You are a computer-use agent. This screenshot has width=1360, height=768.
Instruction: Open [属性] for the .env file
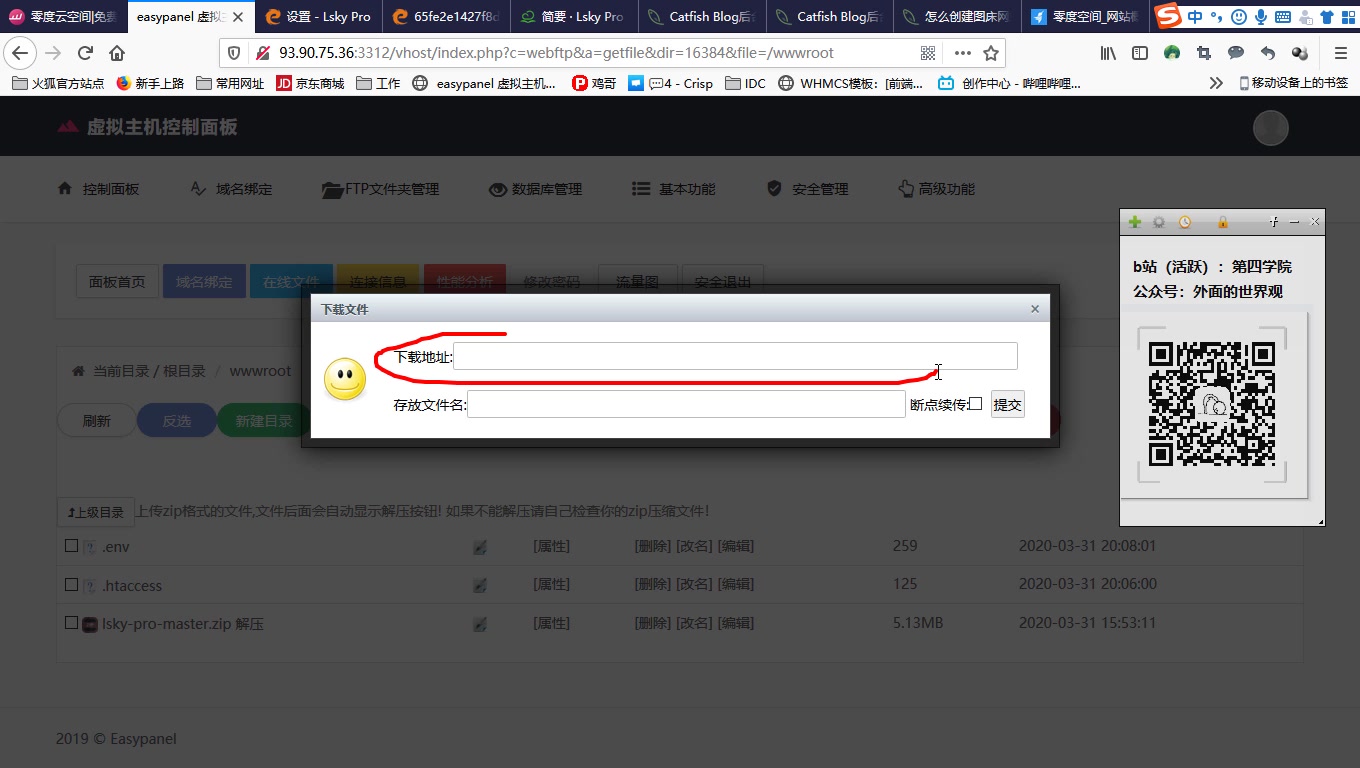pos(551,546)
